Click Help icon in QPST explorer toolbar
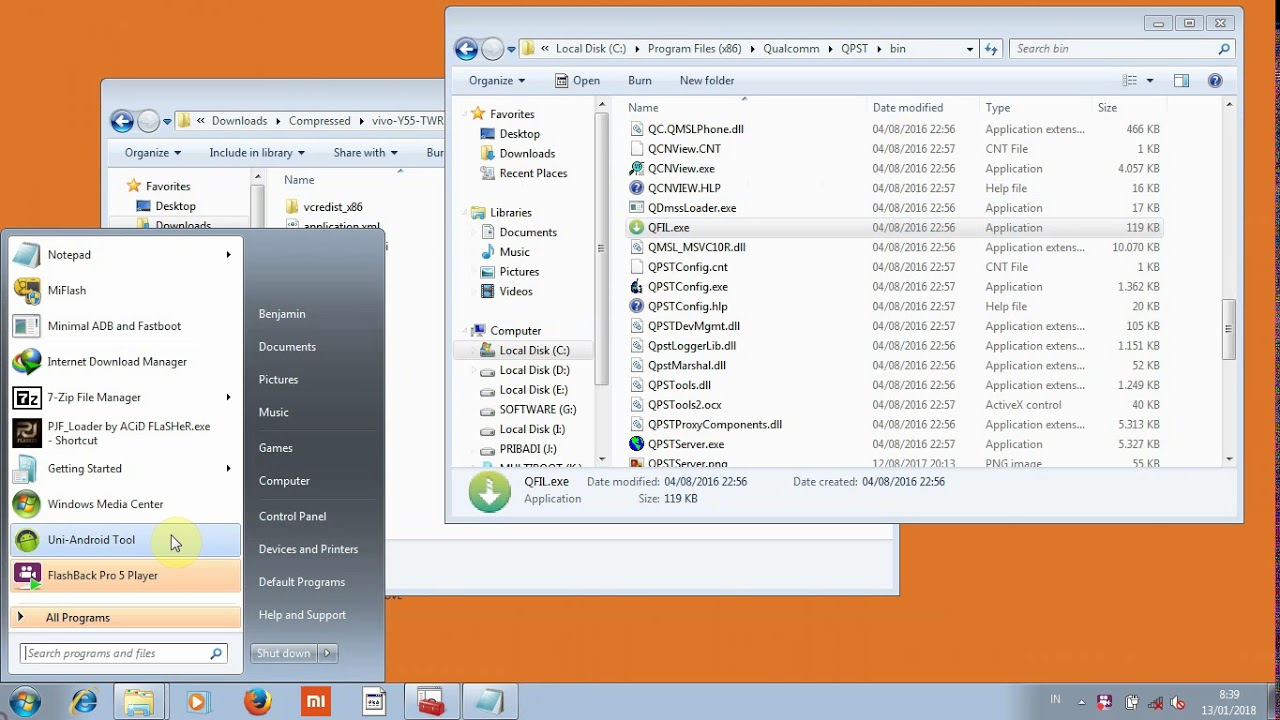The height and width of the screenshot is (720, 1280). [x=1215, y=81]
